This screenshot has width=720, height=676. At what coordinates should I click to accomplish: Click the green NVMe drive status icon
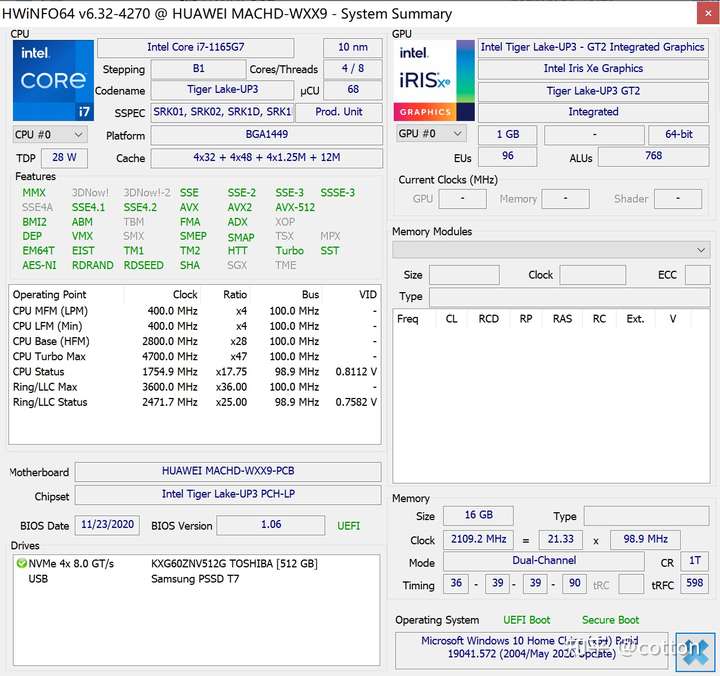pos(21,563)
